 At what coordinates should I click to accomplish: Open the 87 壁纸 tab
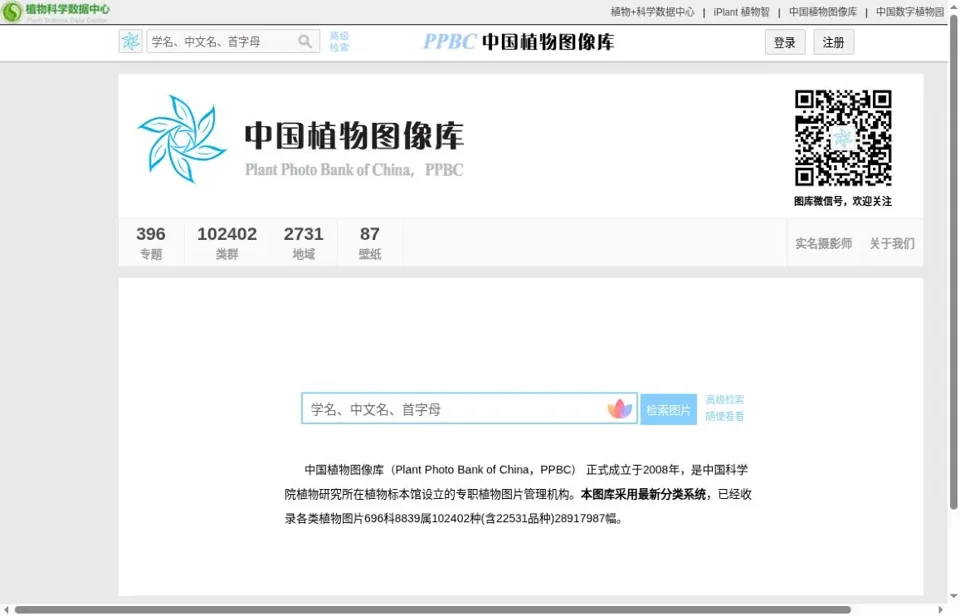click(x=370, y=242)
